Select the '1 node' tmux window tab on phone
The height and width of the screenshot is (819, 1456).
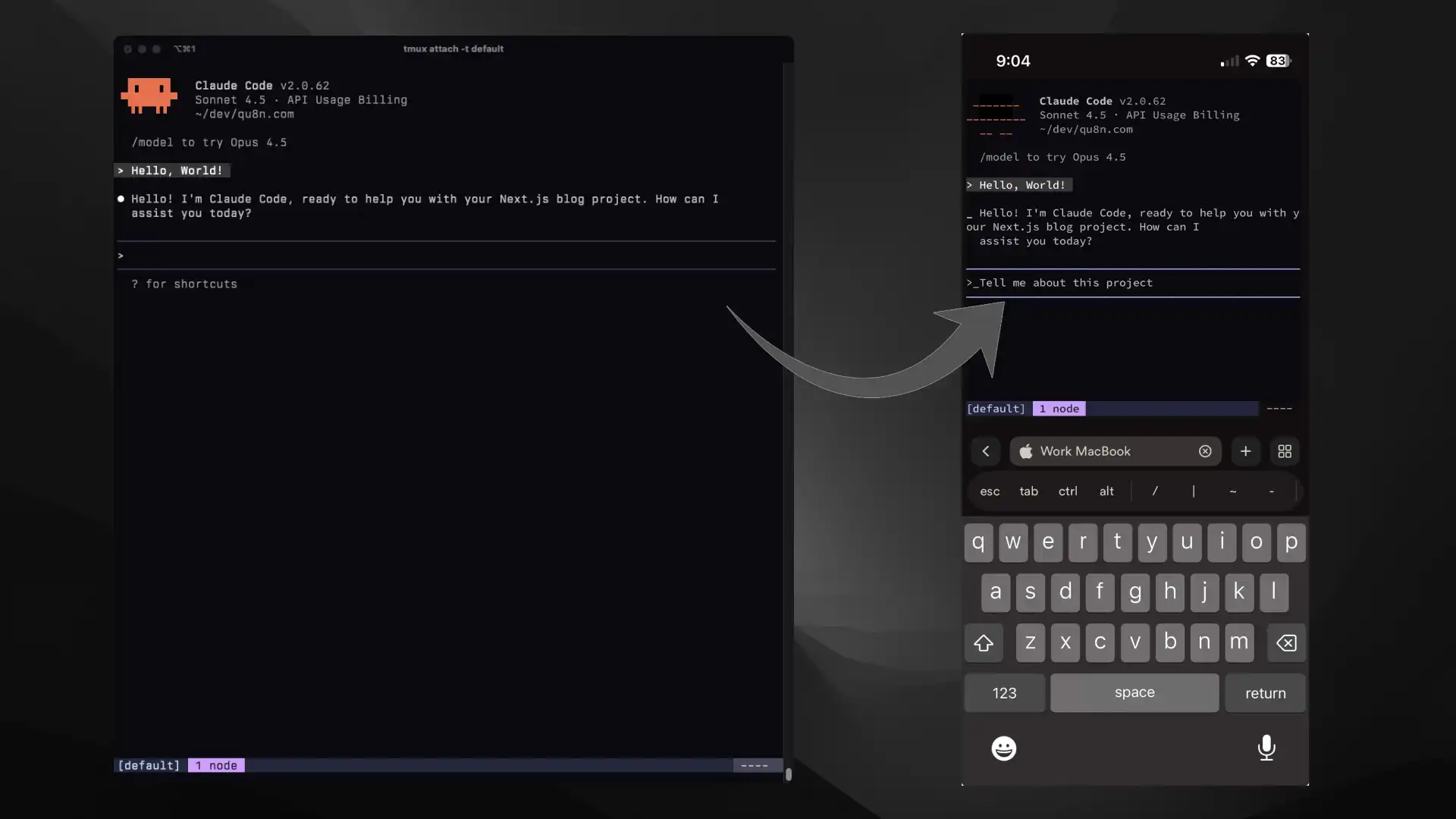coord(1059,409)
